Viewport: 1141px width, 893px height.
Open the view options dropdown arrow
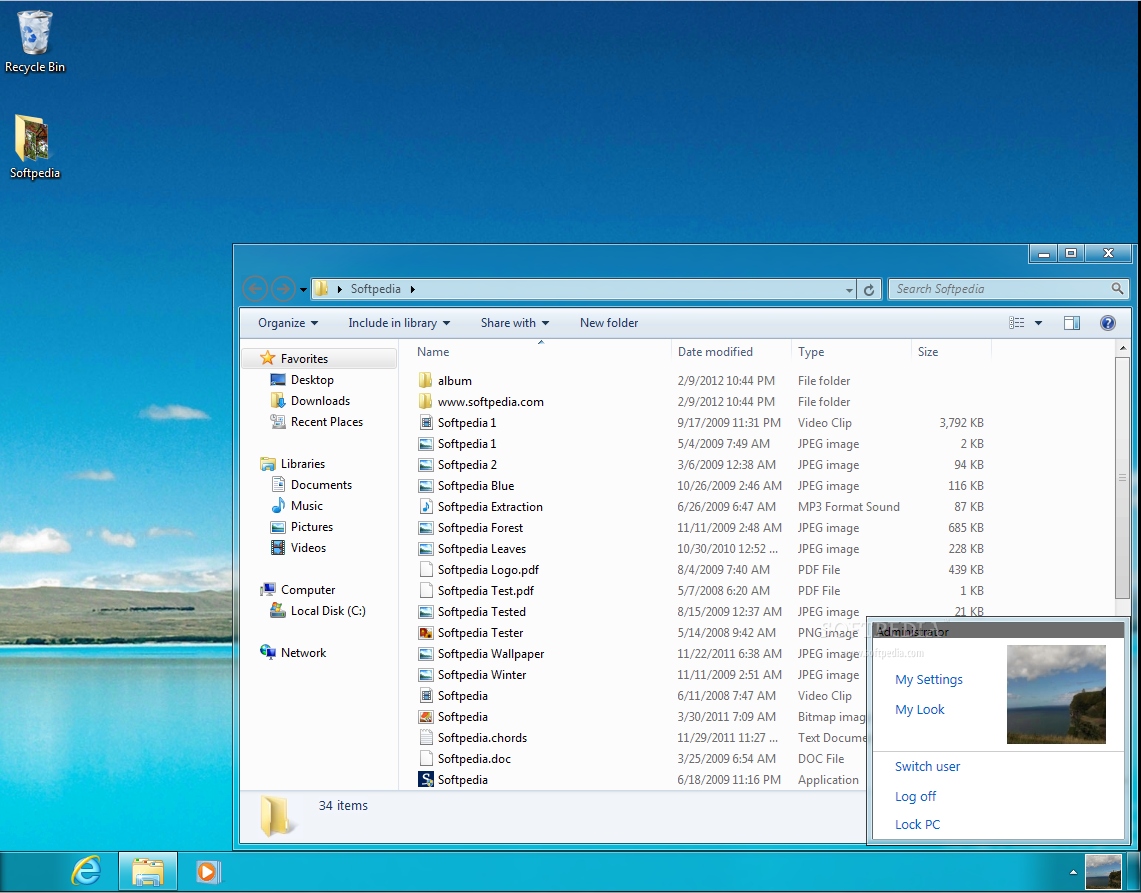click(1038, 323)
